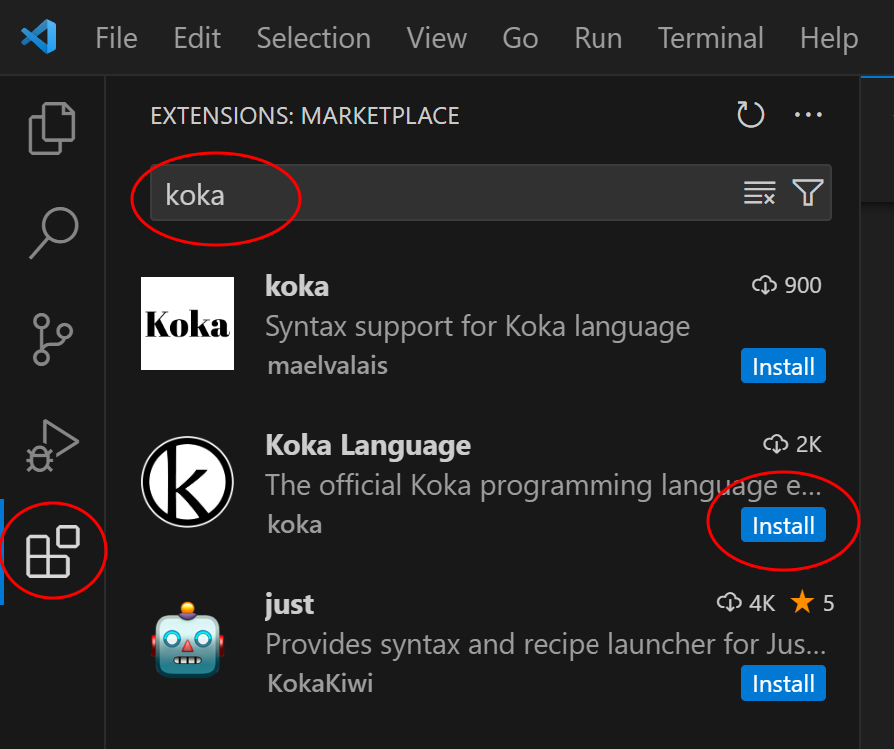Open the More Actions menu for Extensions
Screen dimensions: 894x749
click(808, 114)
